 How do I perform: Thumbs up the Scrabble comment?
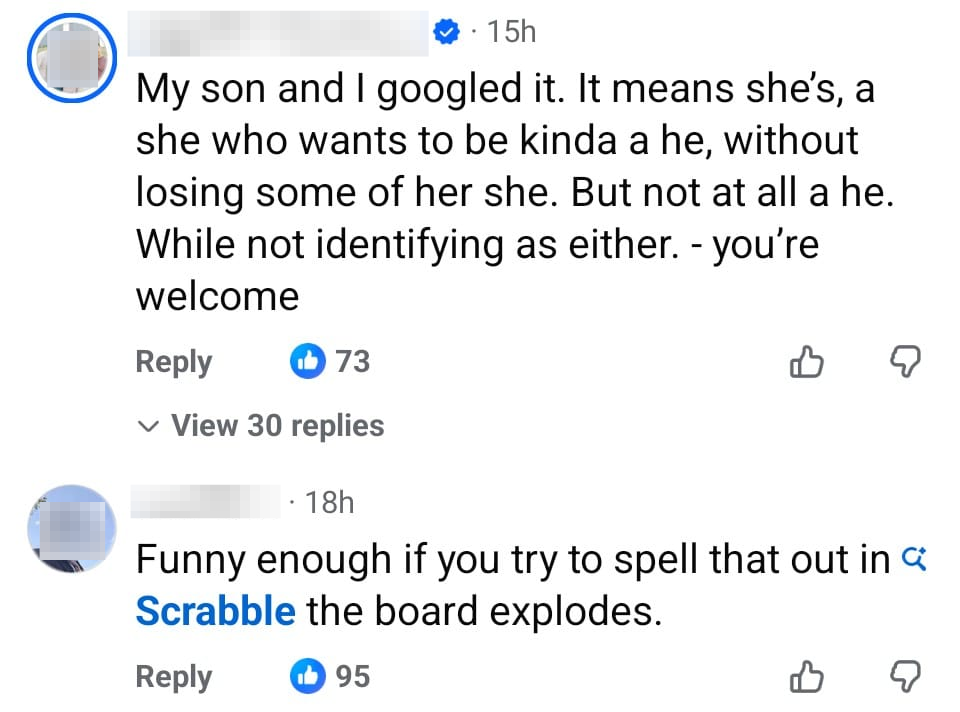[x=806, y=677]
